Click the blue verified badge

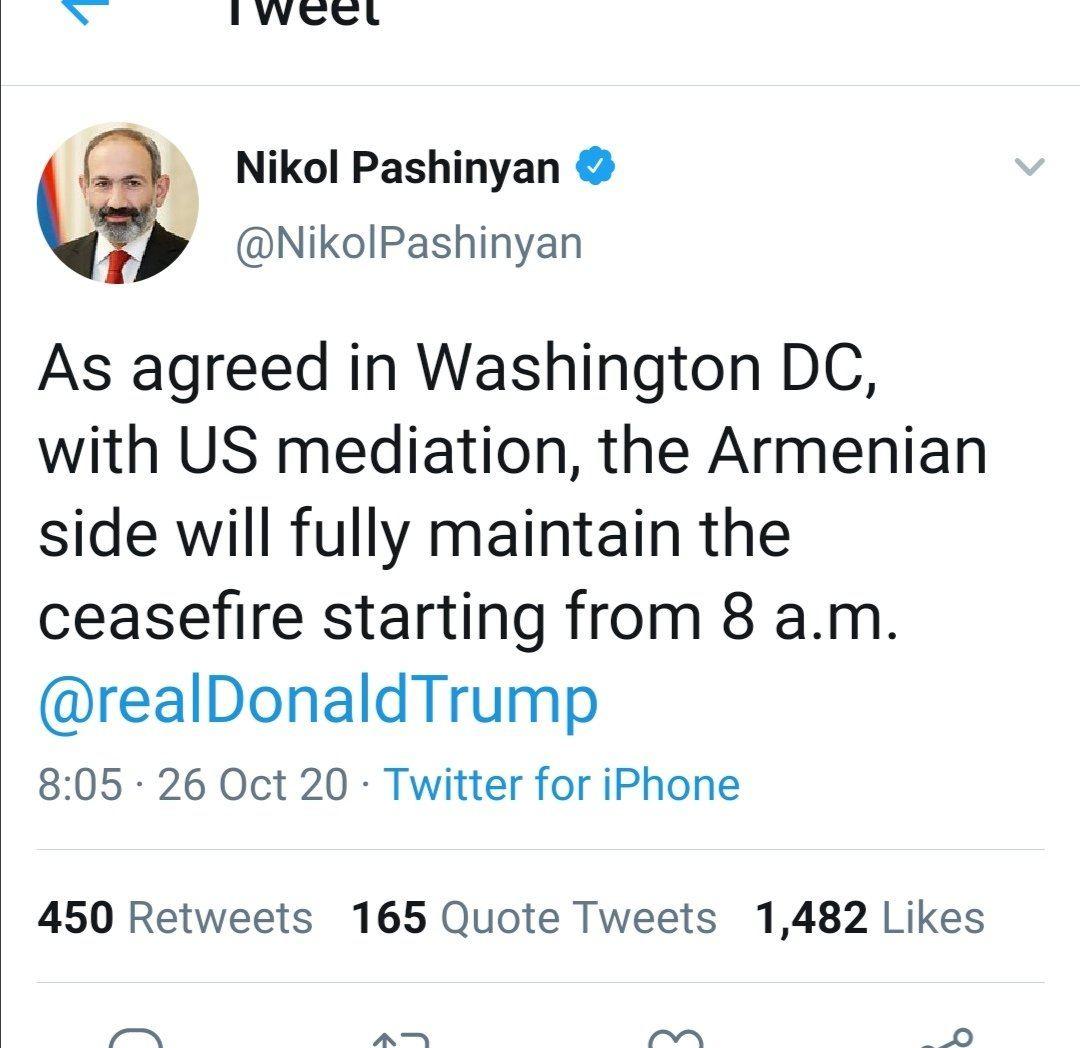pos(595,167)
